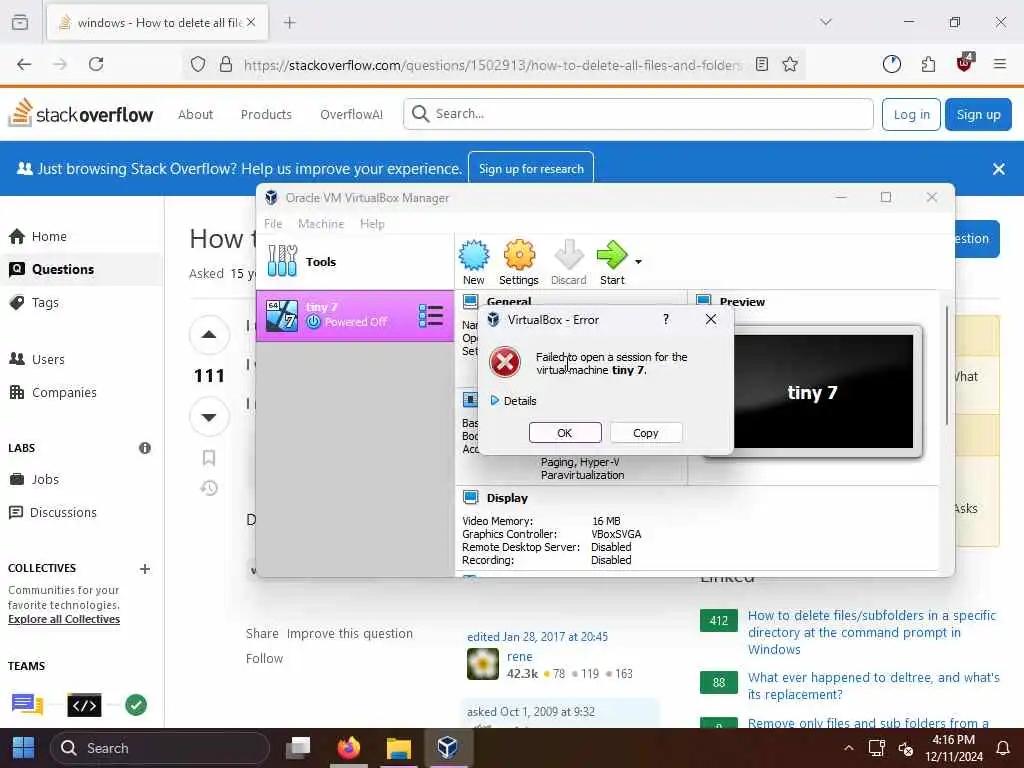This screenshot has width=1024, height=768.
Task: Bookmark the question icon
Action: 209,458
